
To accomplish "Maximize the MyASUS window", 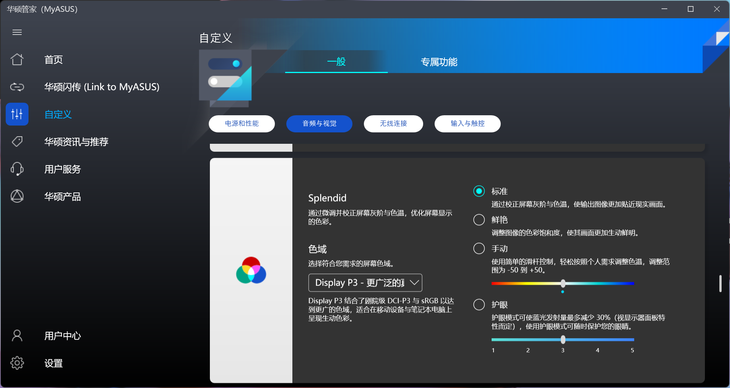I will pos(690,9).
